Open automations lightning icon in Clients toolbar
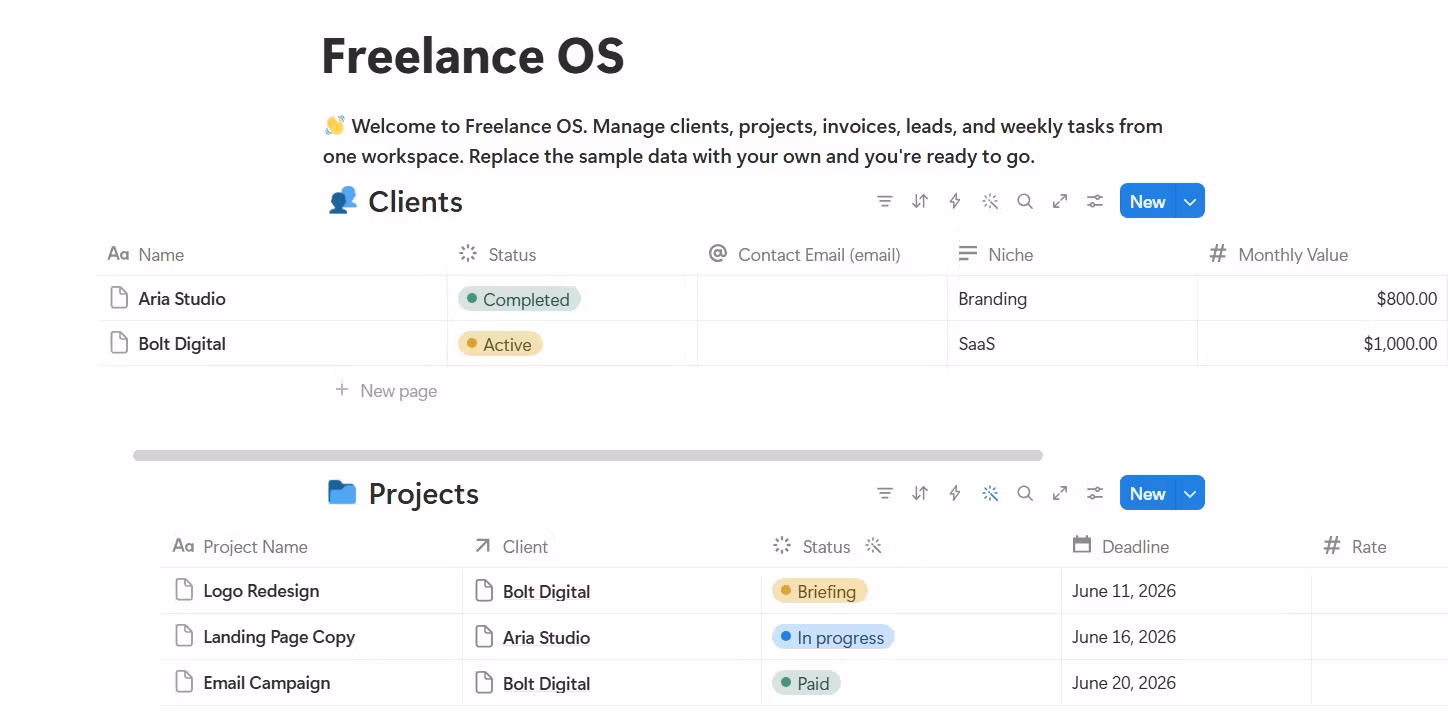This screenshot has height=720, width=1448. pos(955,201)
